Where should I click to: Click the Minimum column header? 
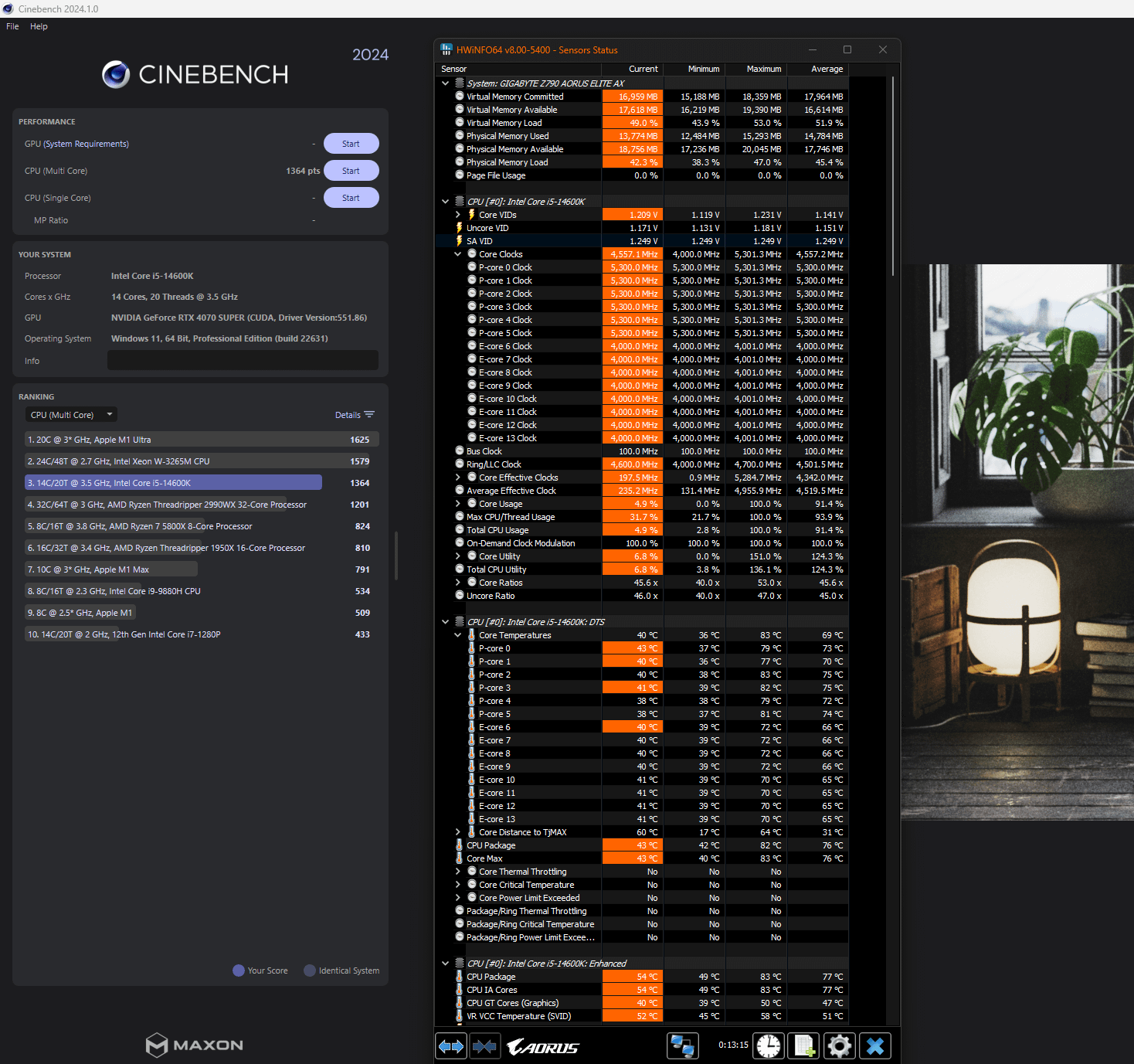(x=694, y=69)
